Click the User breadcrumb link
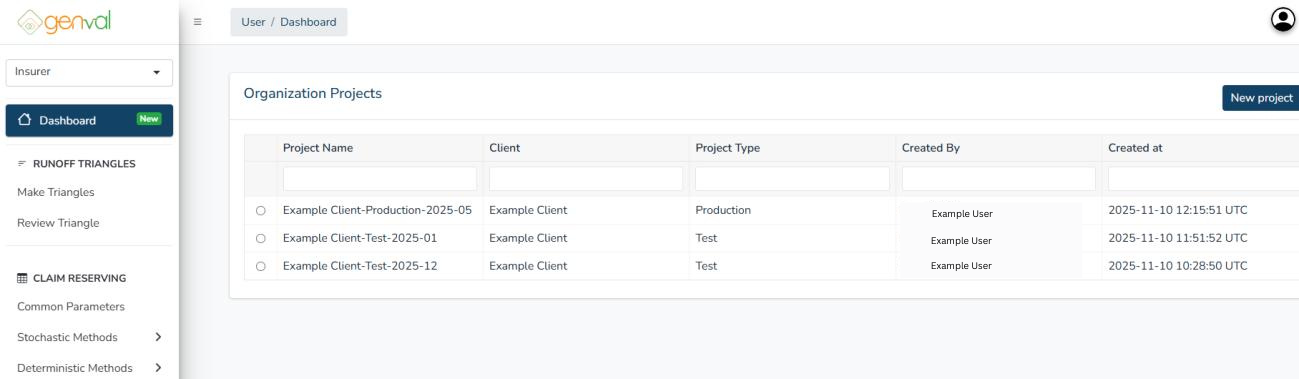The width and height of the screenshot is (1299, 379). click(253, 22)
